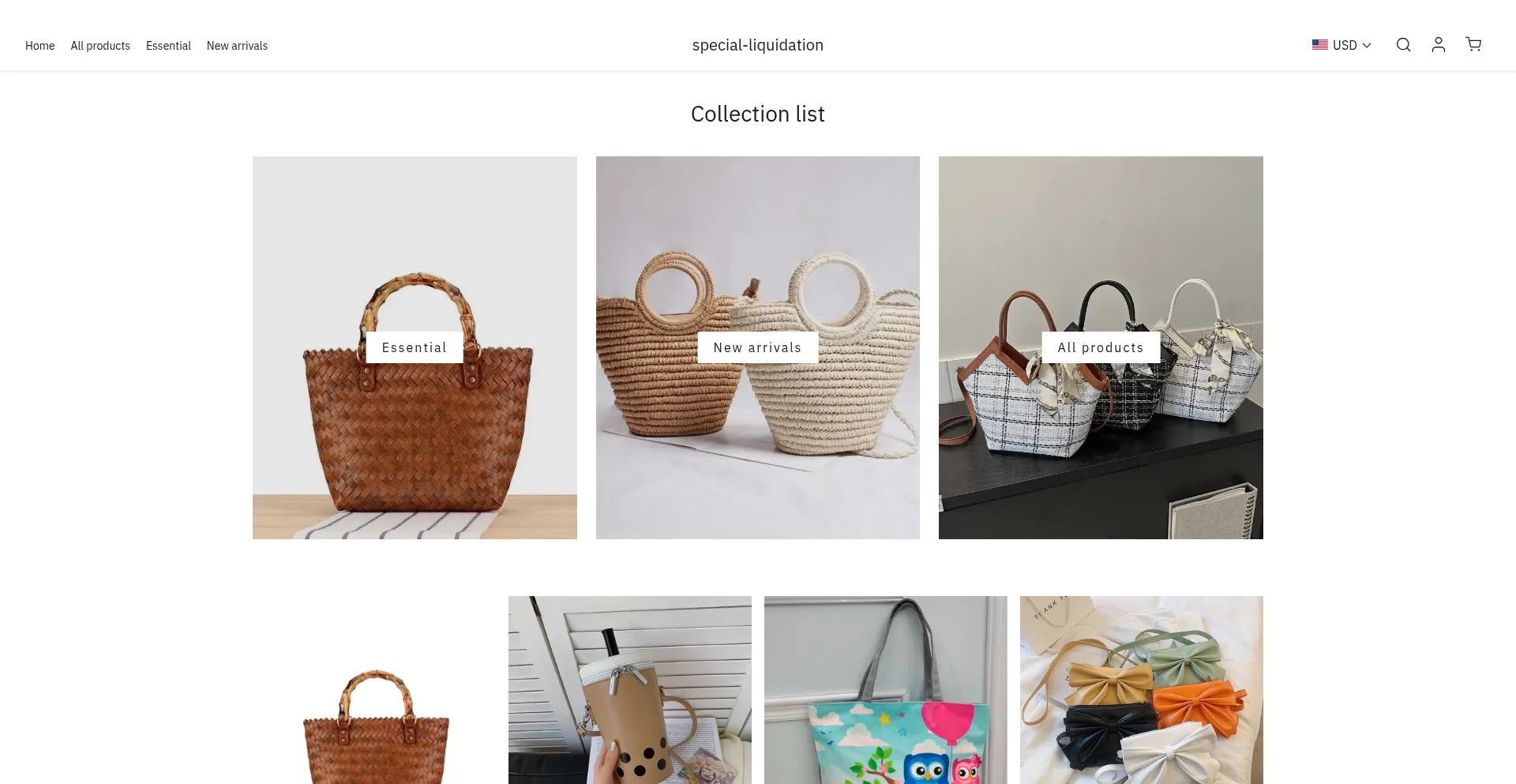
Task: Click the US flag icon
Action: (x=1319, y=45)
